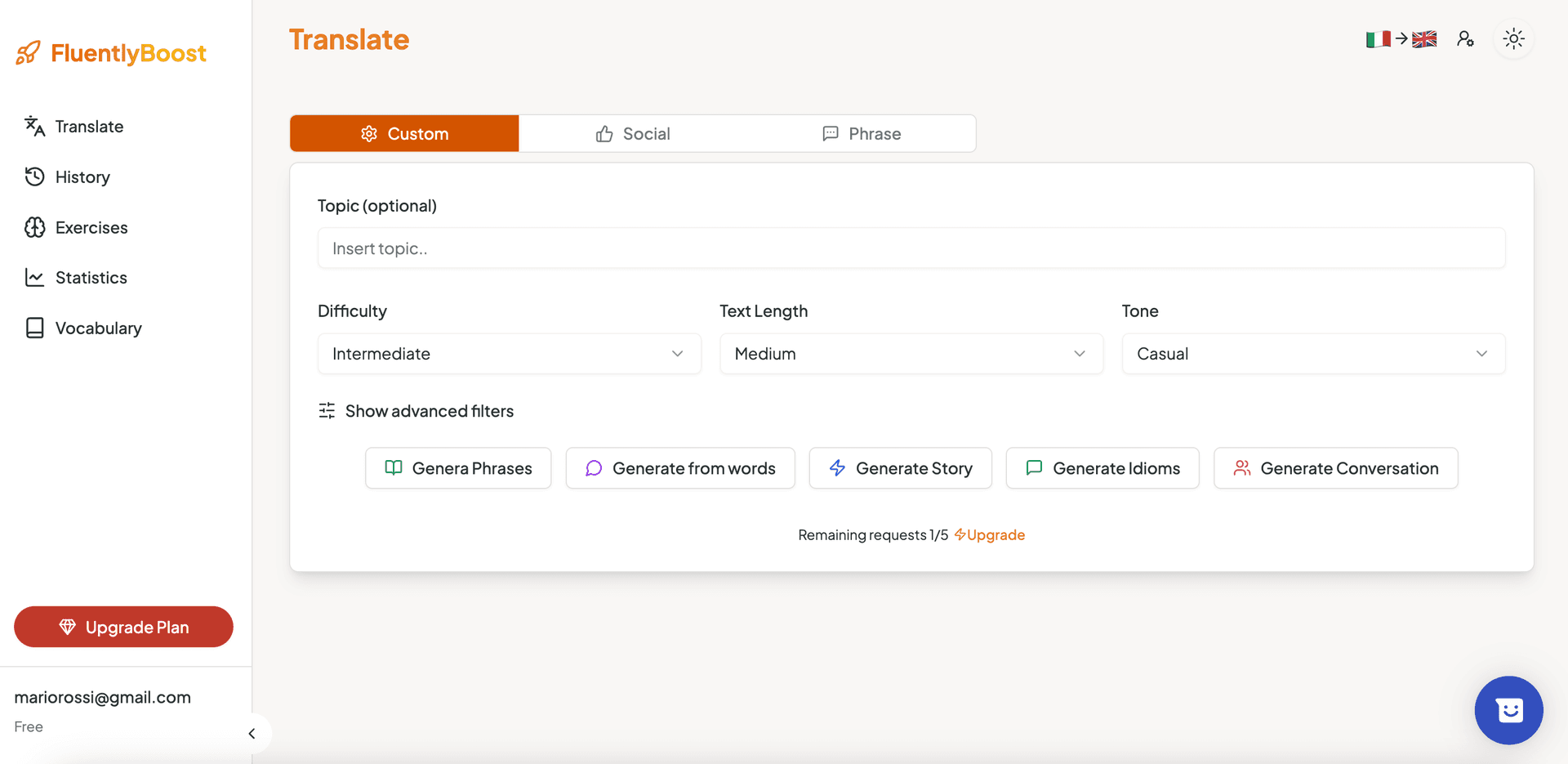1568x764 pixels.
Task: Toggle the light/dark theme sun icon
Action: (x=1513, y=39)
